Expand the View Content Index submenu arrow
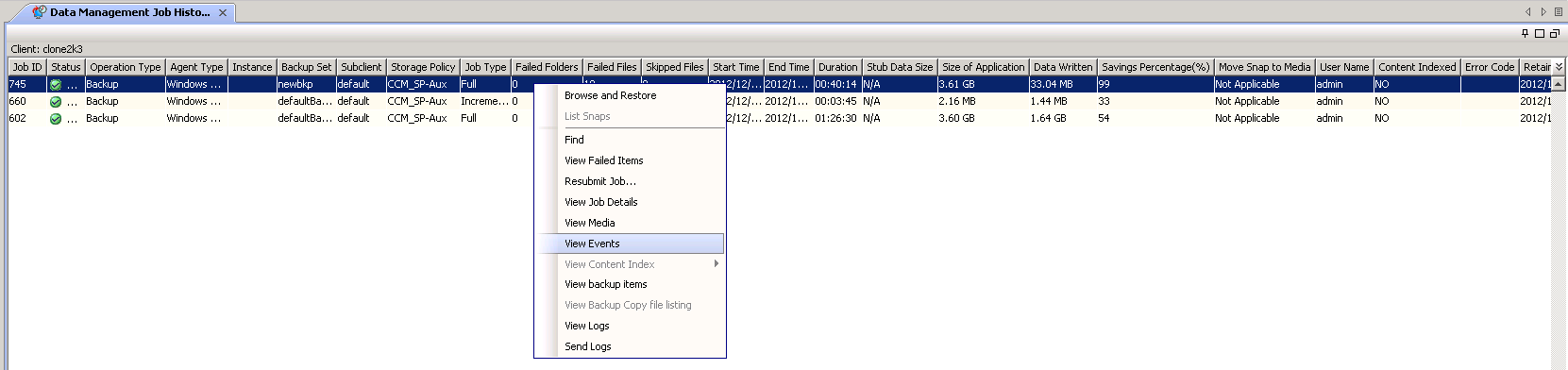This screenshot has width=1568, height=370. click(x=717, y=264)
